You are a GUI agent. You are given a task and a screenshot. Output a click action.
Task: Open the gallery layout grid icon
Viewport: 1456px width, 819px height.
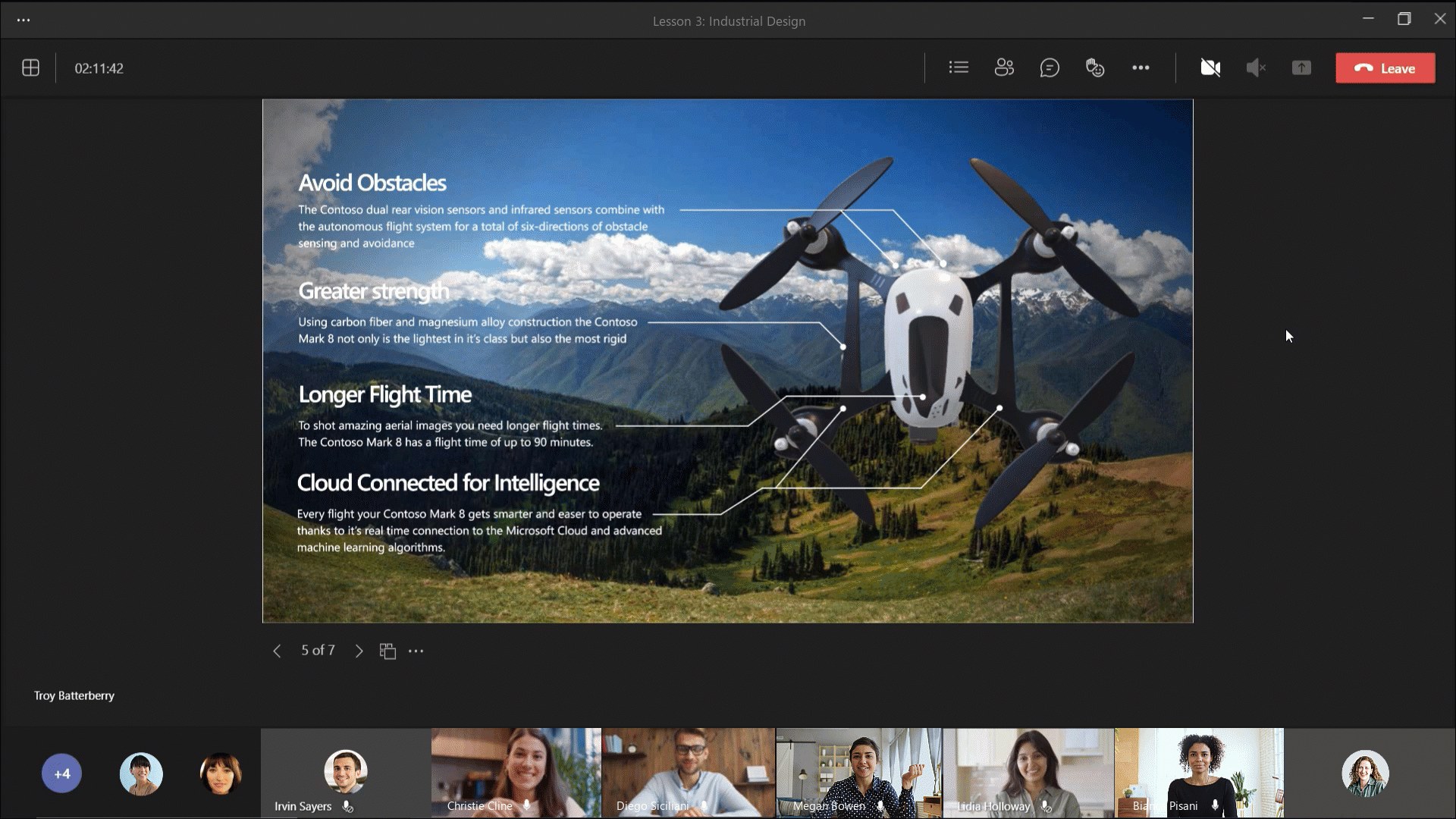(30, 68)
